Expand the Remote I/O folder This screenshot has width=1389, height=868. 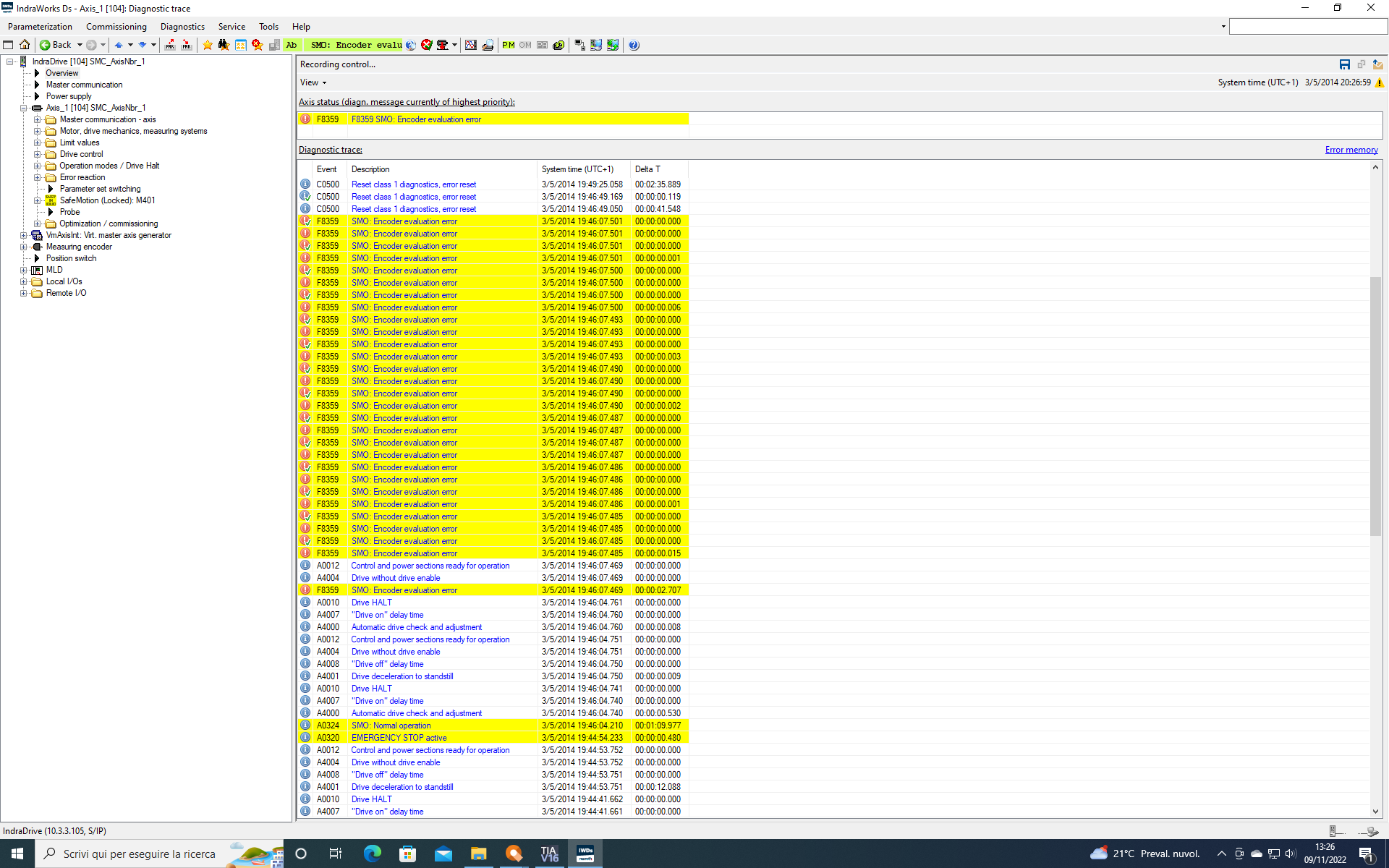pos(24,293)
